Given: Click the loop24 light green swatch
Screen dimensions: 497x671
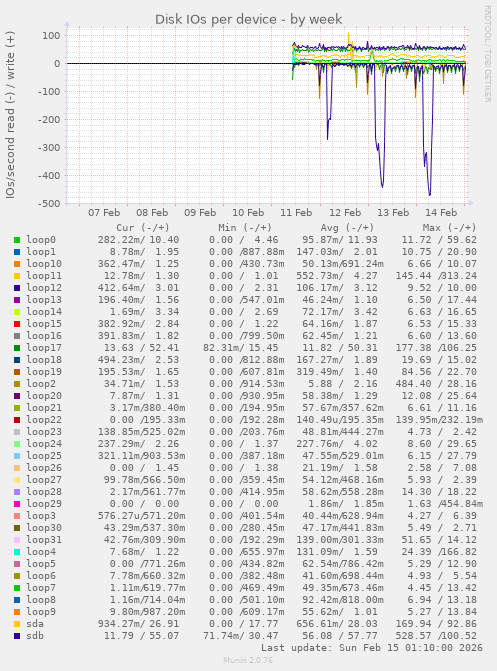Looking at the screenshot, I should tap(17, 444).
